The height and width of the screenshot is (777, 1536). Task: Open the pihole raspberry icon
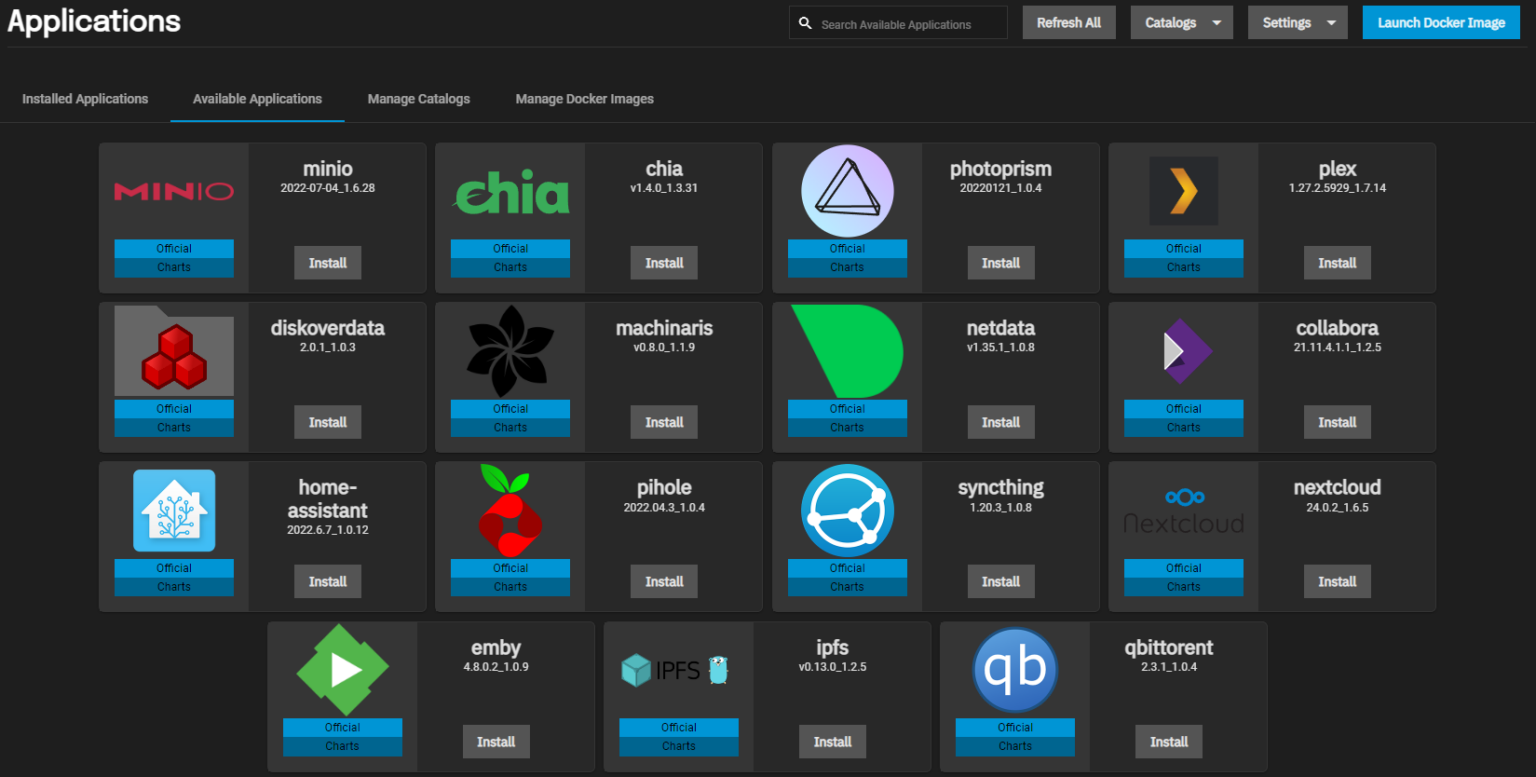tap(510, 510)
